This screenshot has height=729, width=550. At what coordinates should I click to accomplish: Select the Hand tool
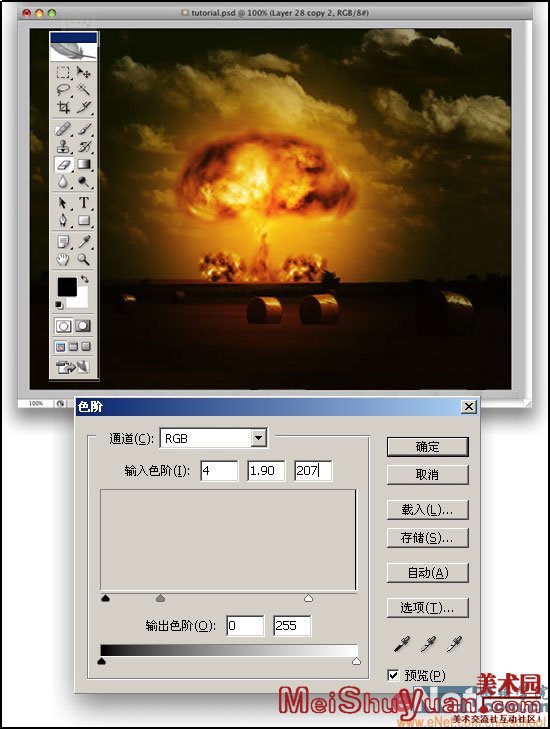pos(63,259)
